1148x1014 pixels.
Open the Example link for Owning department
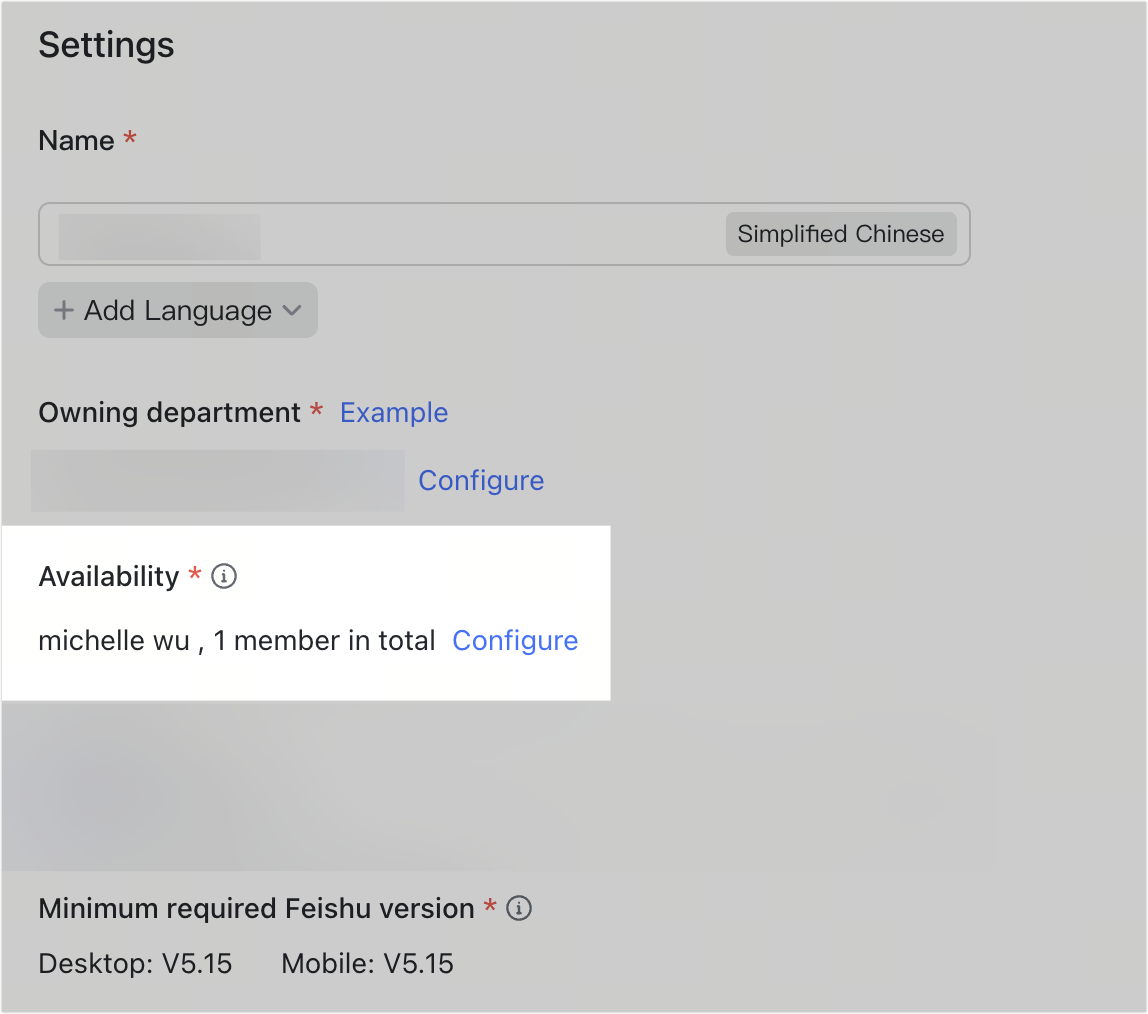(394, 412)
